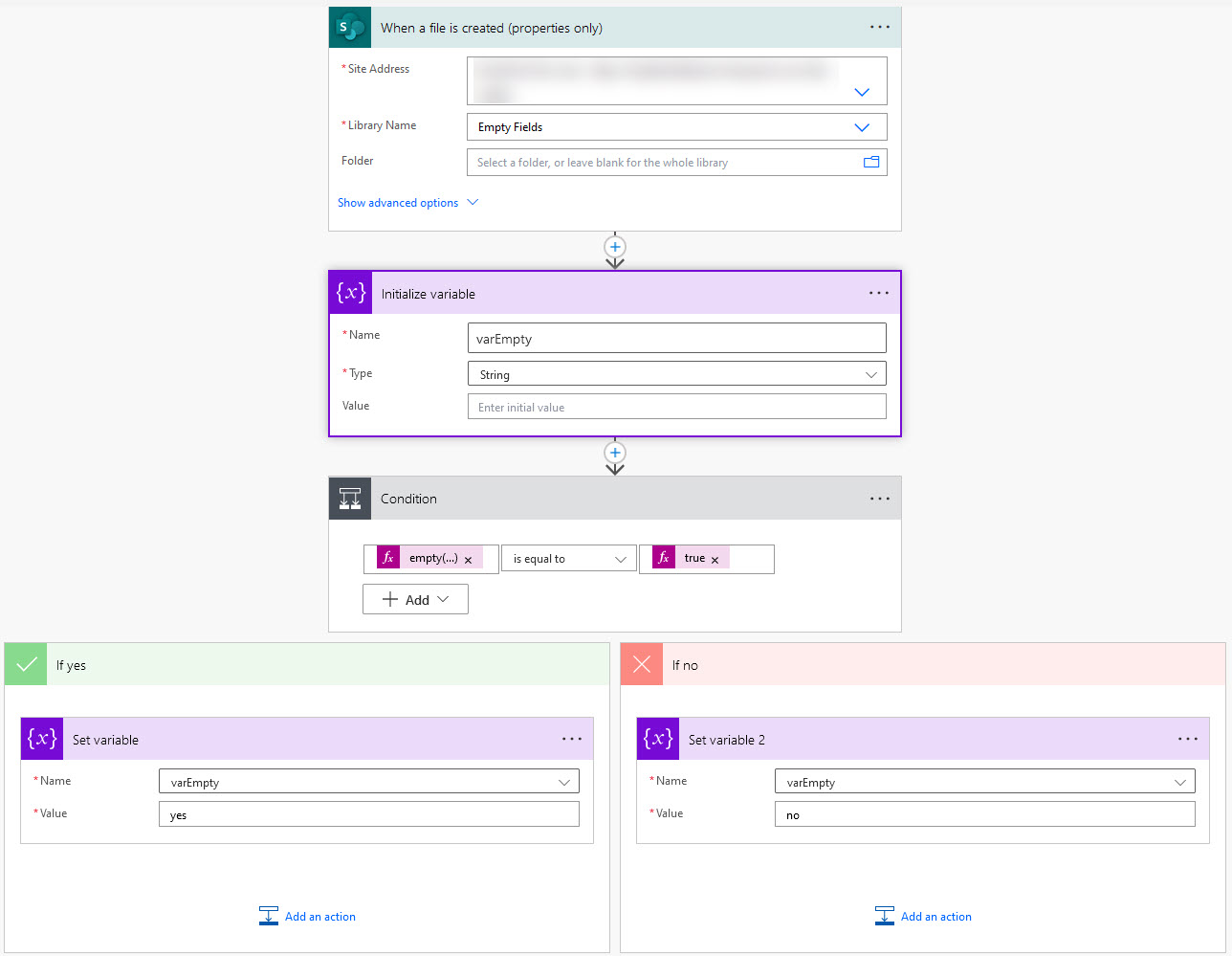The width and height of the screenshot is (1232, 956).
Task: Remove the empty() condition value
Action: pyautogui.click(x=468, y=558)
